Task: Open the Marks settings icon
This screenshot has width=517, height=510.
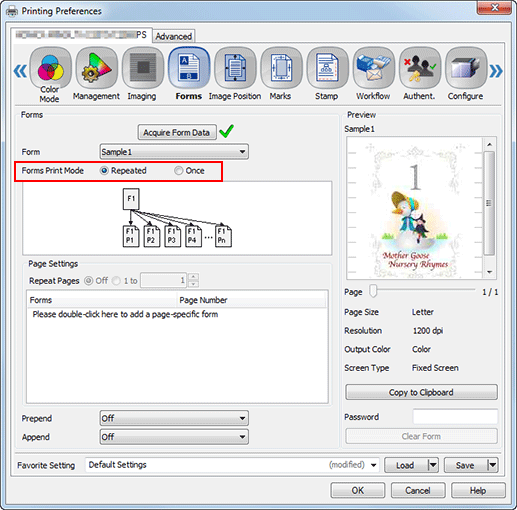Action: [x=281, y=68]
